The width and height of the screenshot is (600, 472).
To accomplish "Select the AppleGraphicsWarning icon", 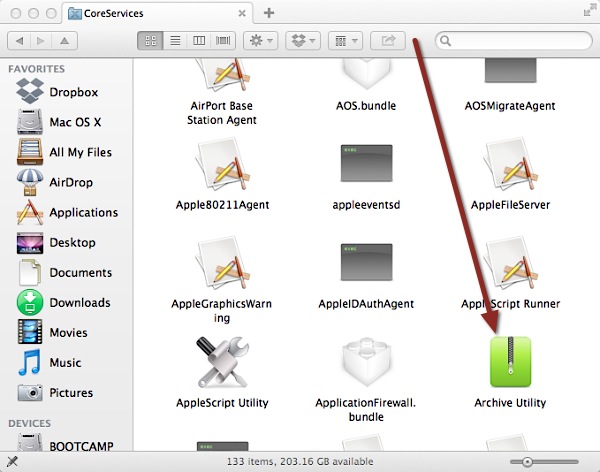I will coord(222,263).
